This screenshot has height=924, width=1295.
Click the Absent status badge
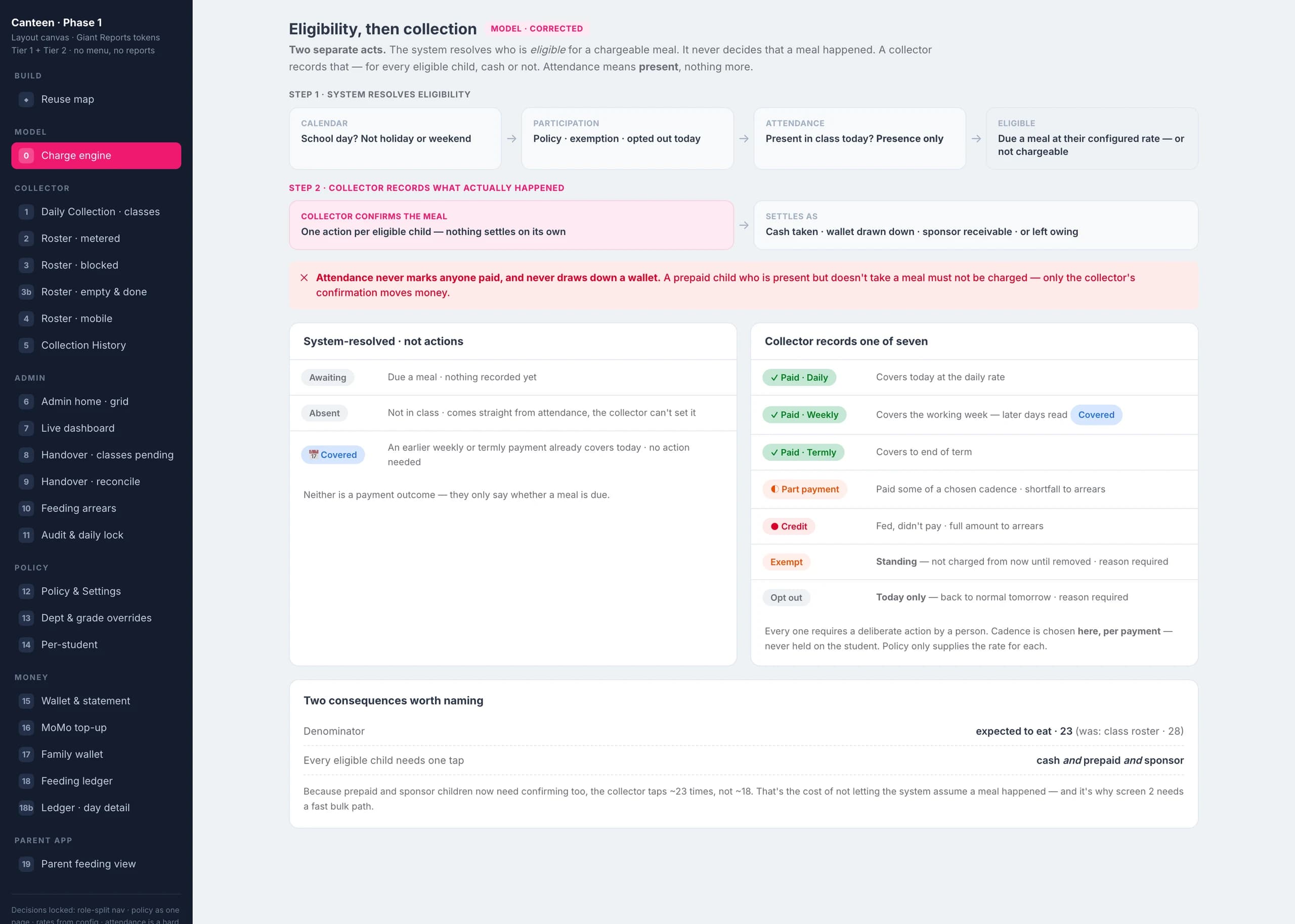pyautogui.click(x=324, y=414)
